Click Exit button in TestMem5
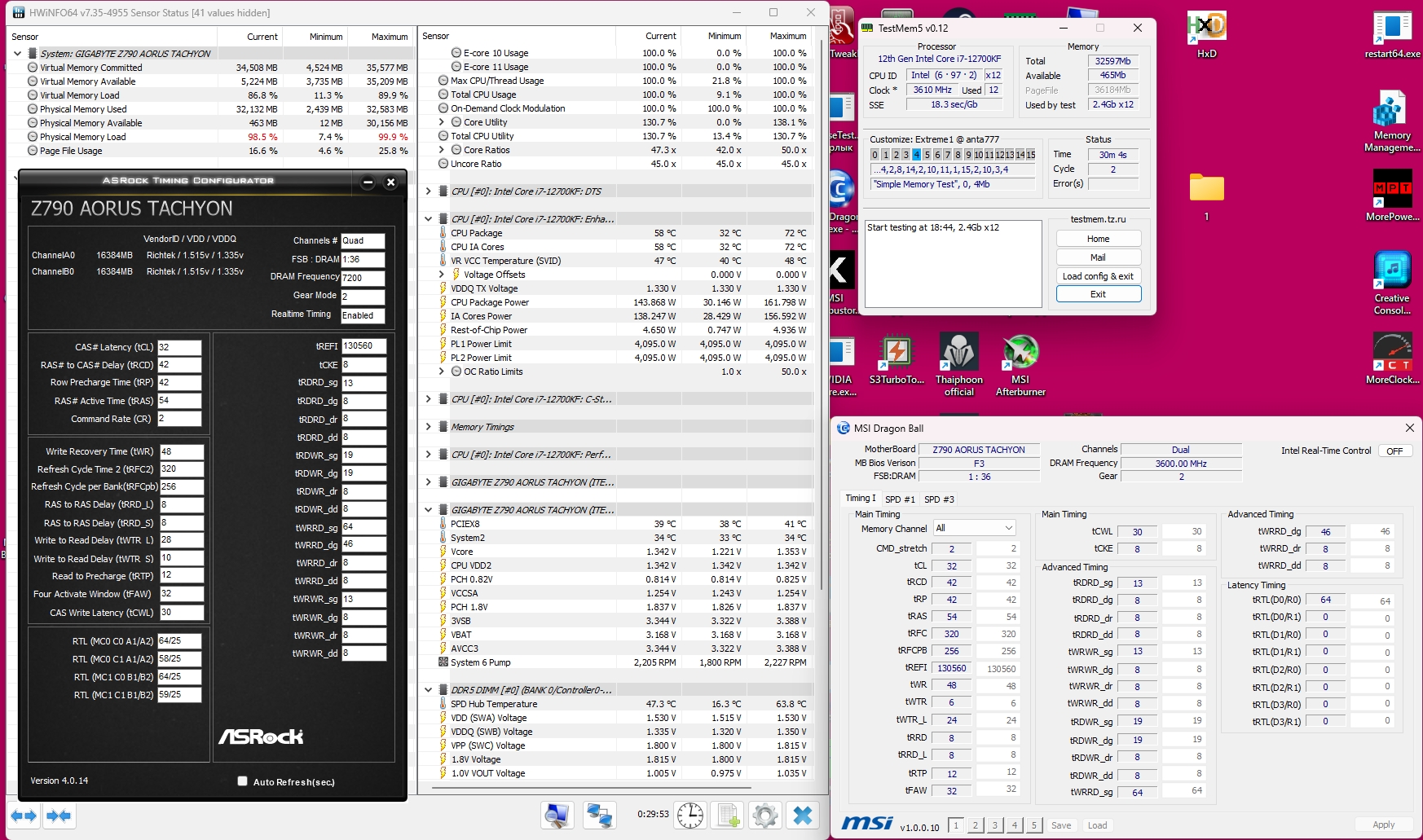Image resolution: width=1423 pixels, height=840 pixels. (x=1099, y=294)
